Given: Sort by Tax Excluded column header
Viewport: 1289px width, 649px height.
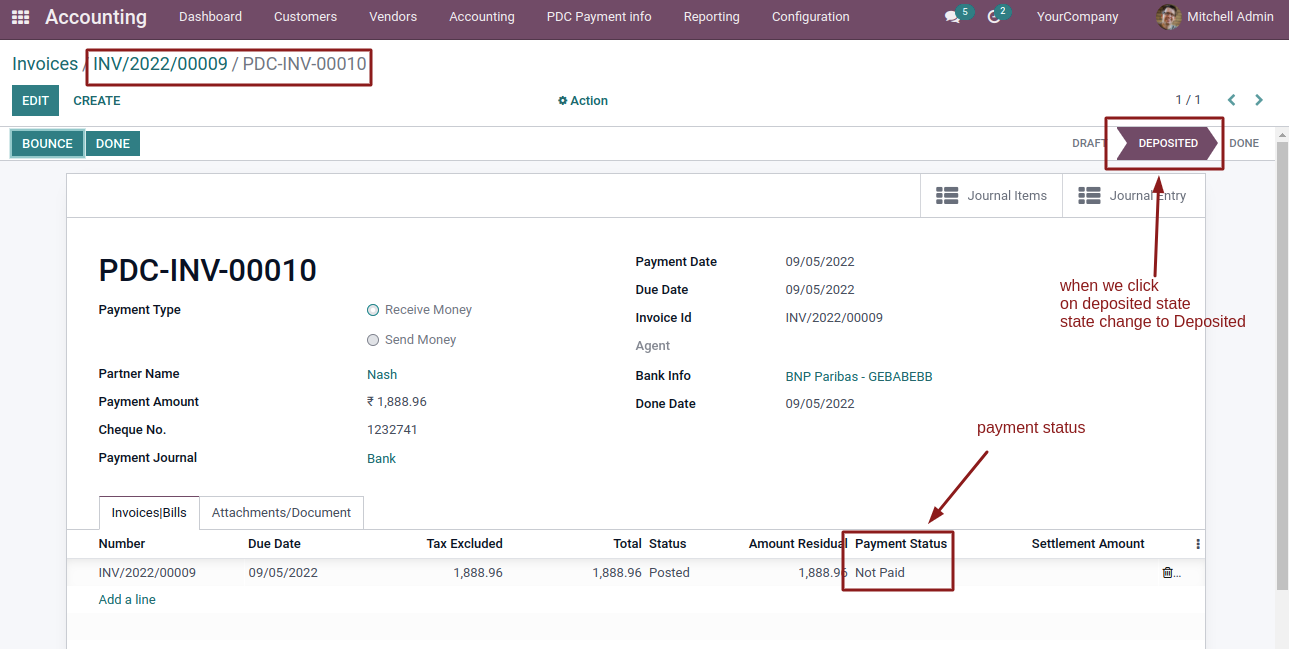Looking at the screenshot, I should [465, 544].
